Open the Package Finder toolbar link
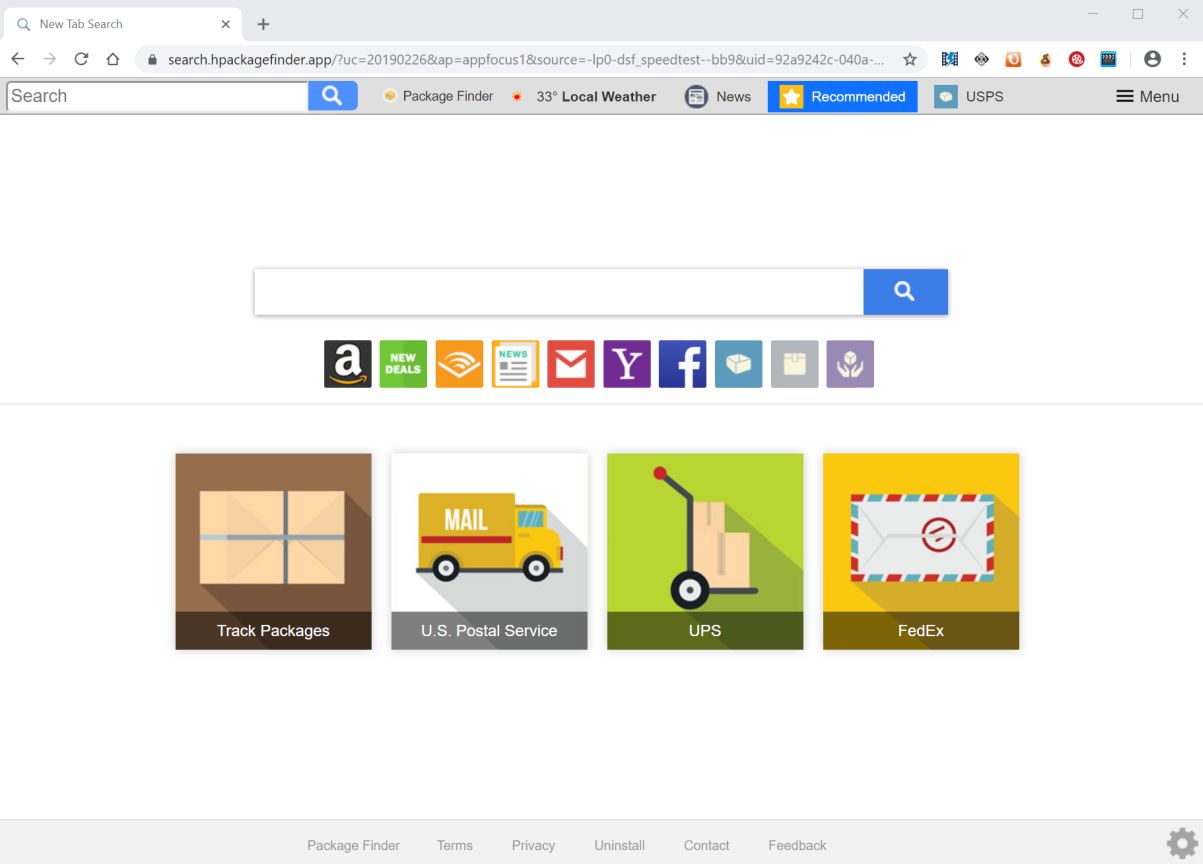1203x864 pixels. click(438, 96)
